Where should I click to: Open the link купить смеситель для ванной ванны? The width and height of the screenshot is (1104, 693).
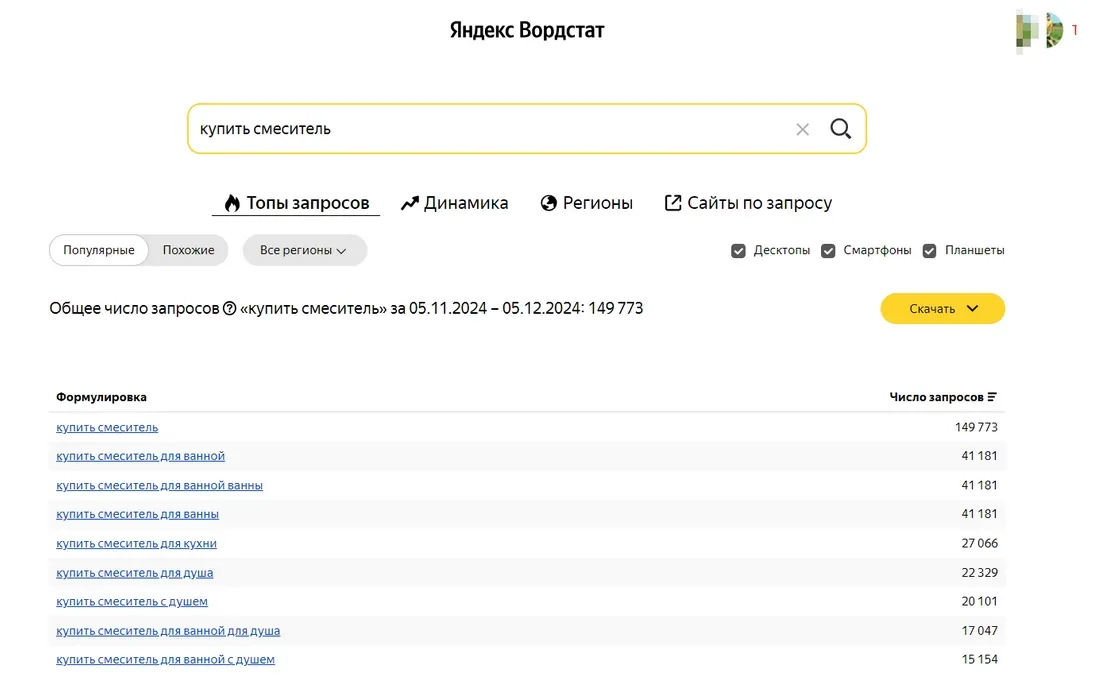160,485
